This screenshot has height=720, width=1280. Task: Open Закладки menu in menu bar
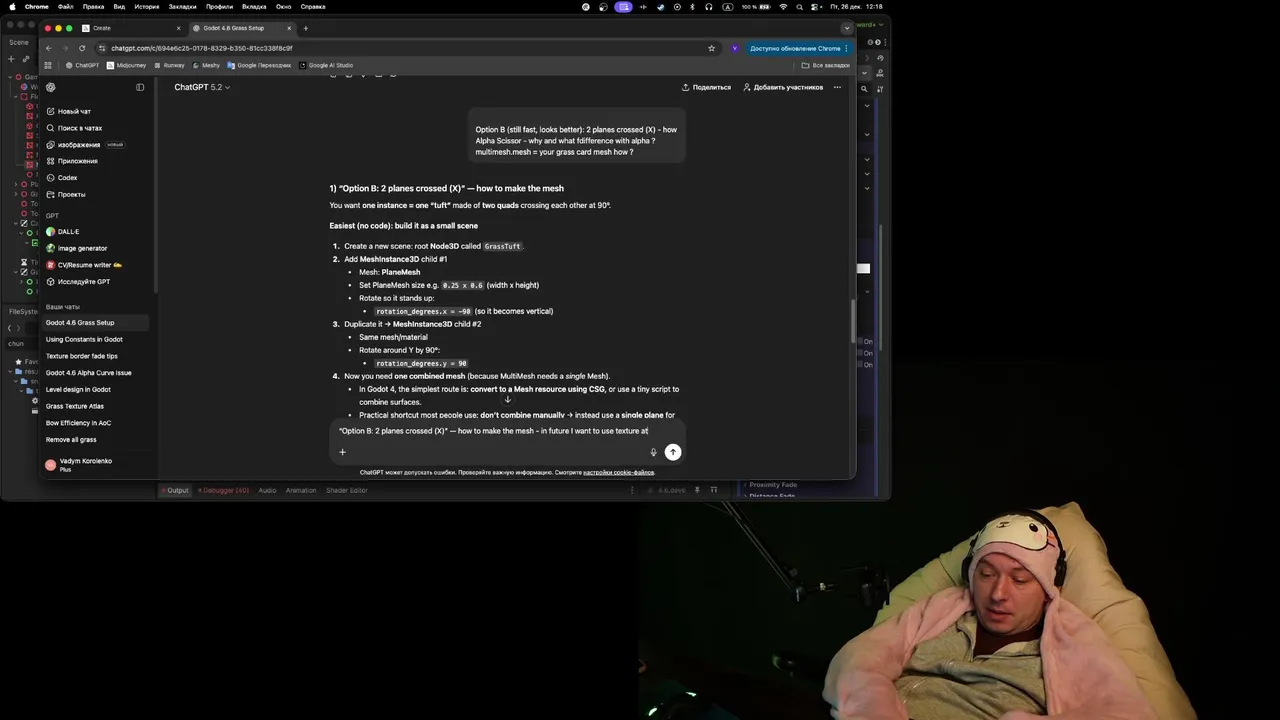click(x=182, y=6)
